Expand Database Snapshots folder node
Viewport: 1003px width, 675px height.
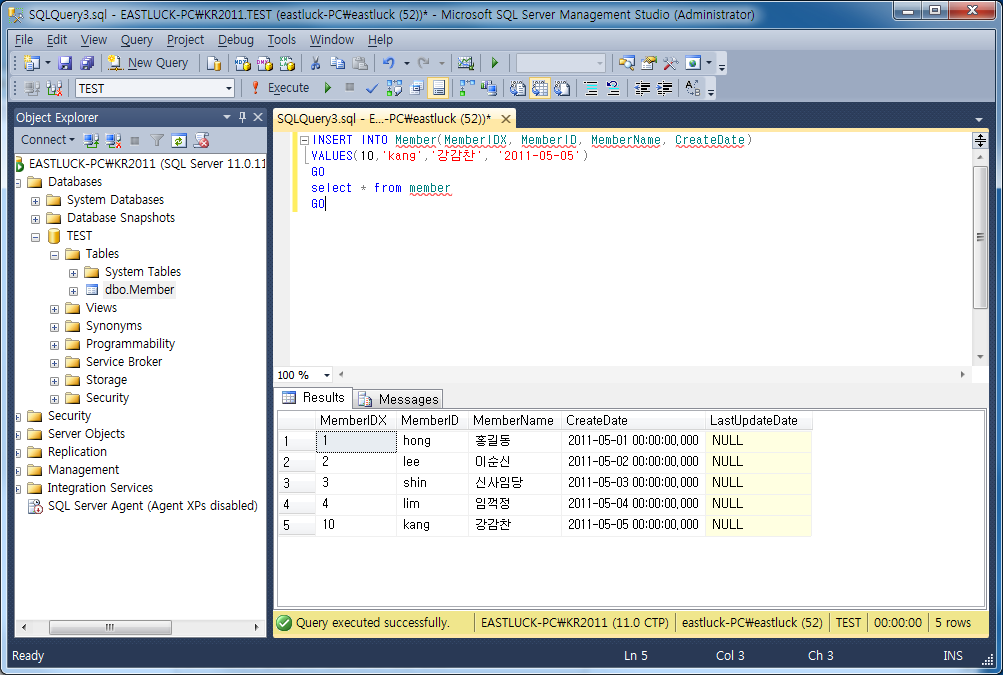[36, 219]
